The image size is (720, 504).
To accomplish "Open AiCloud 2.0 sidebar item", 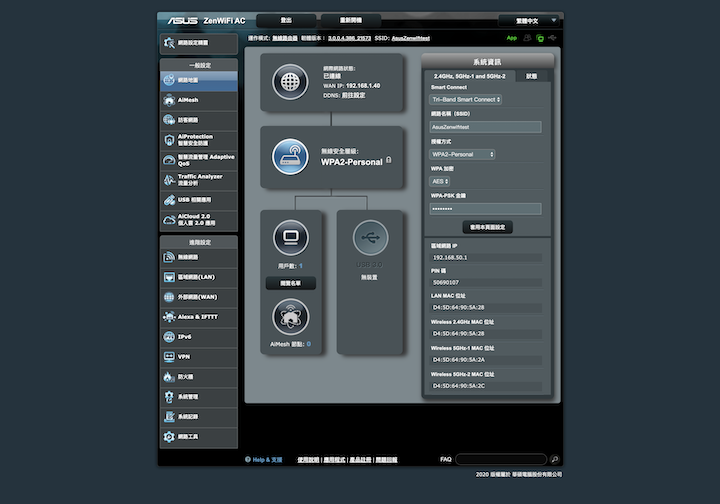I will [199, 220].
